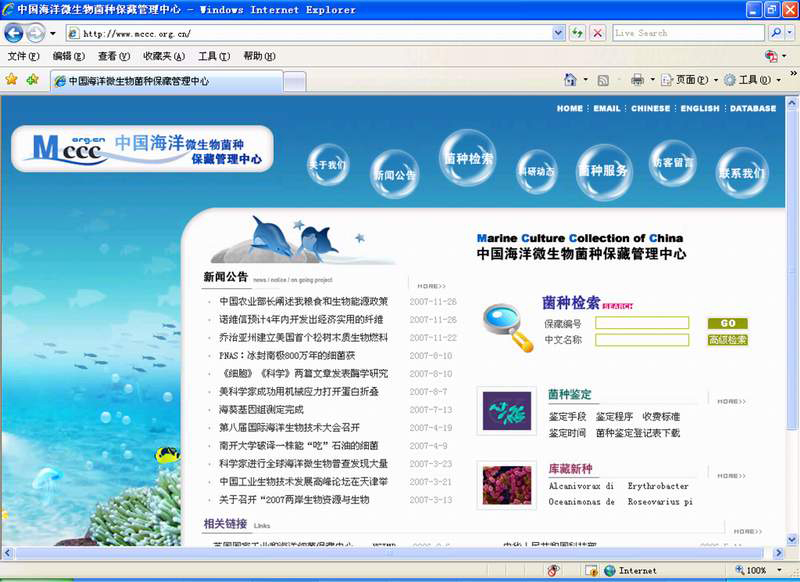Screen dimensions: 800x582
Task: Click the 高级检索 advanced search button
Action: click(x=728, y=340)
